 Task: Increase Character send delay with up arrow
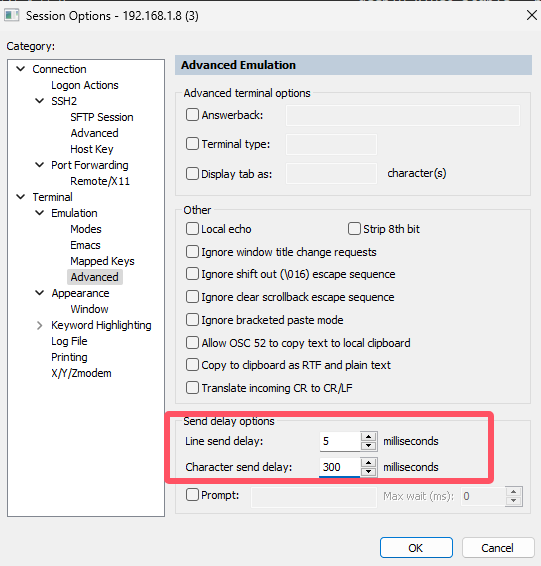(368, 463)
